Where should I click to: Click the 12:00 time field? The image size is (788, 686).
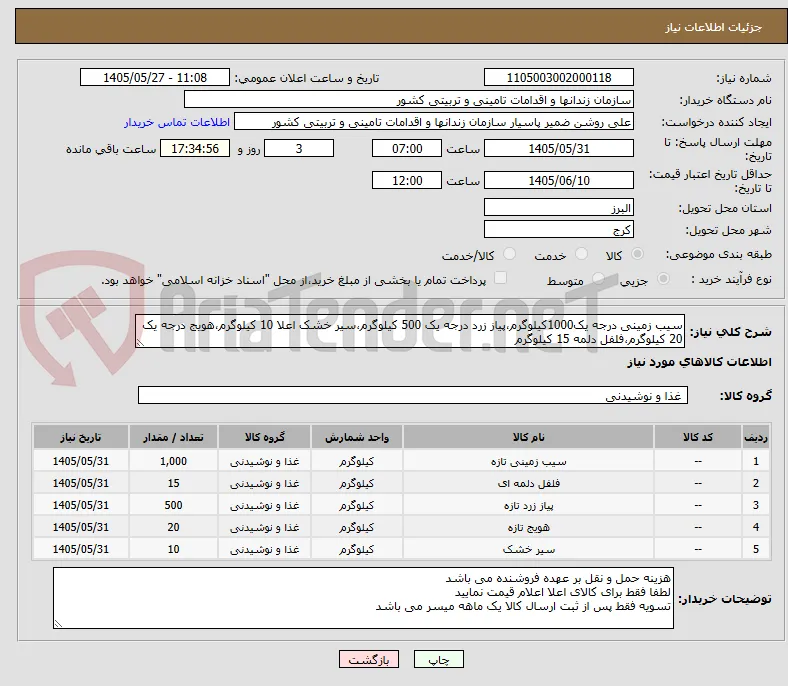point(407,180)
